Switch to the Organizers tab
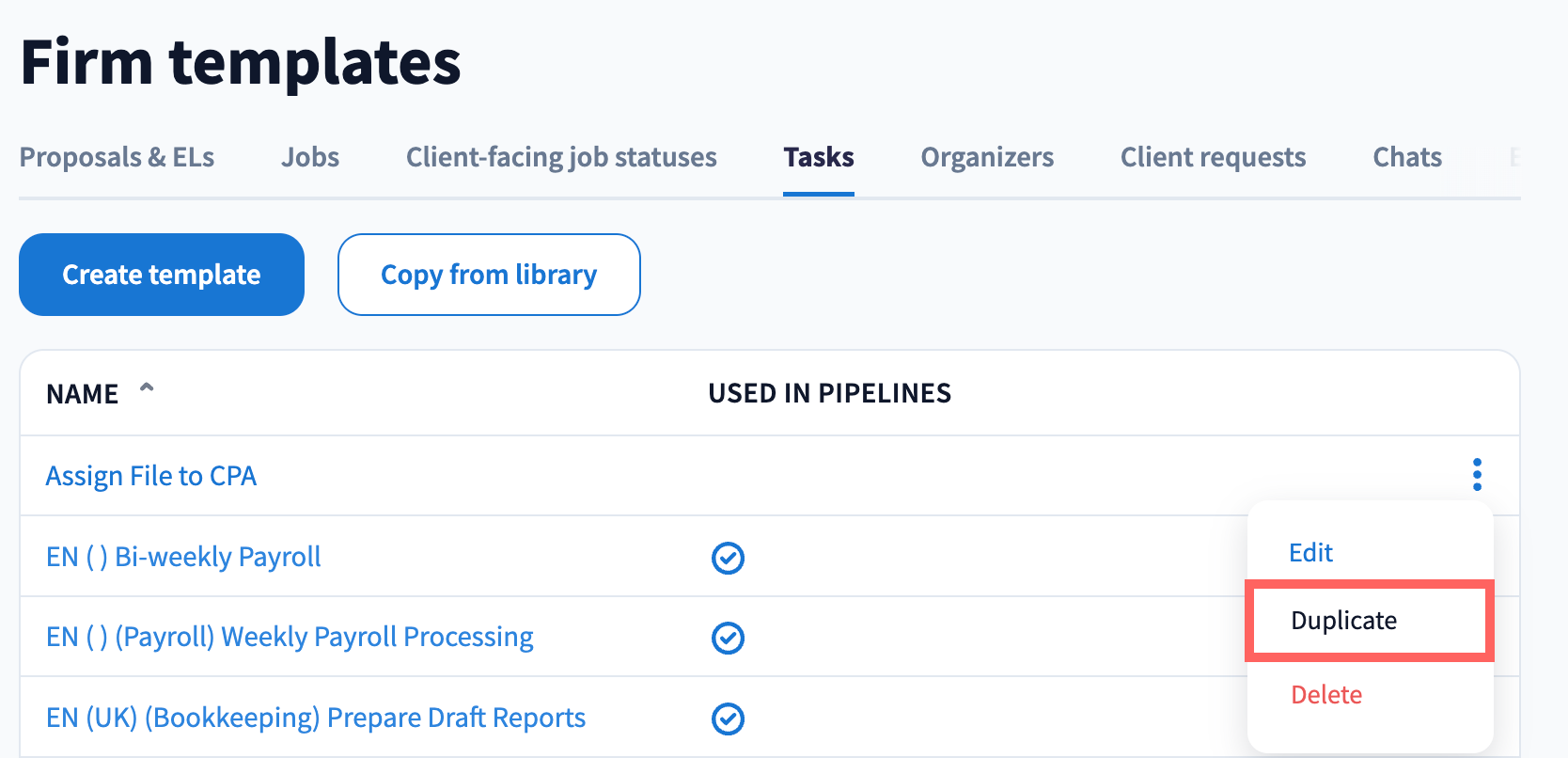Viewport: 1568px width, 758px height. (987, 157)
